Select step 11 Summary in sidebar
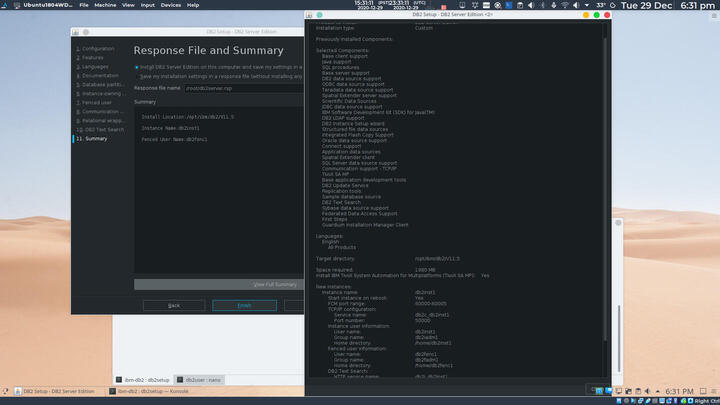Image resolution: width=720 pixels, height=405 pixels. point(91,139)
